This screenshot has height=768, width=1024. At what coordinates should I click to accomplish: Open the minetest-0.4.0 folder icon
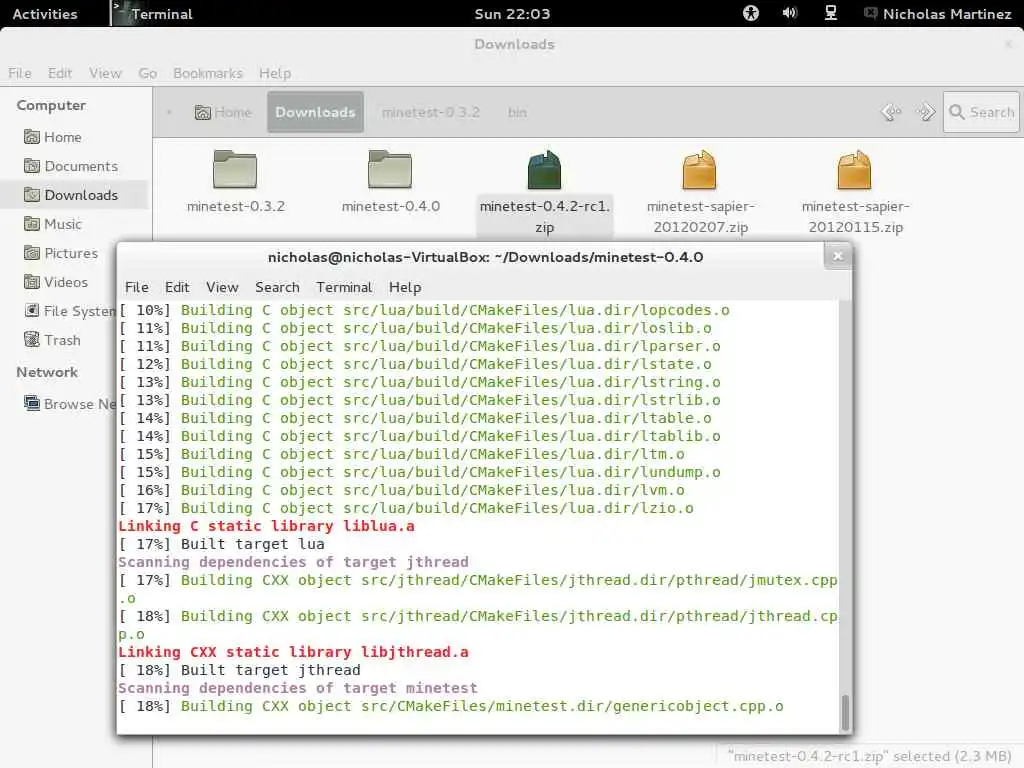(390, 169)
